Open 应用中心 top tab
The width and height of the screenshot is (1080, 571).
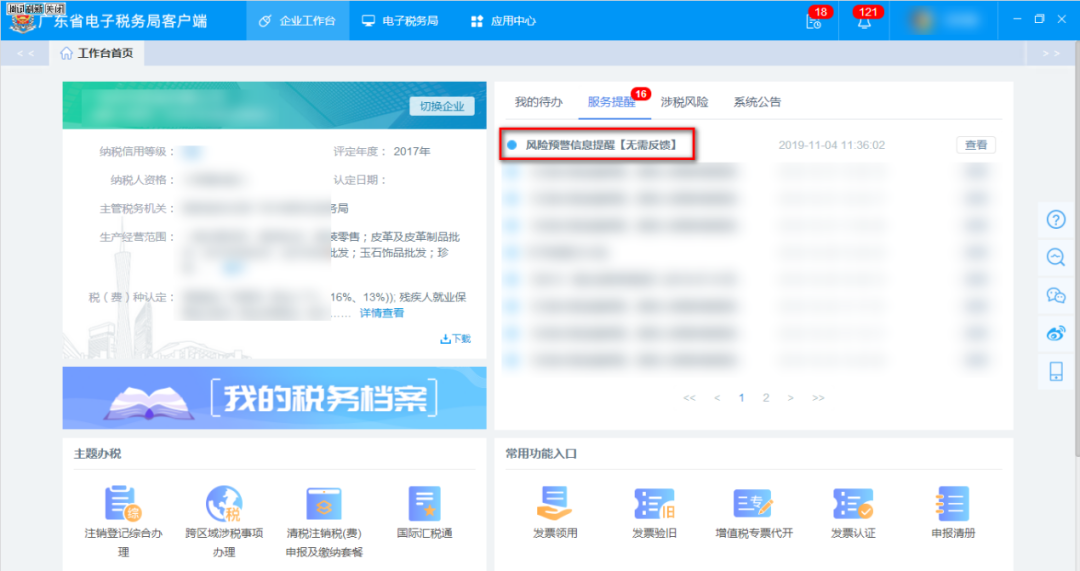tap(503, 21)
